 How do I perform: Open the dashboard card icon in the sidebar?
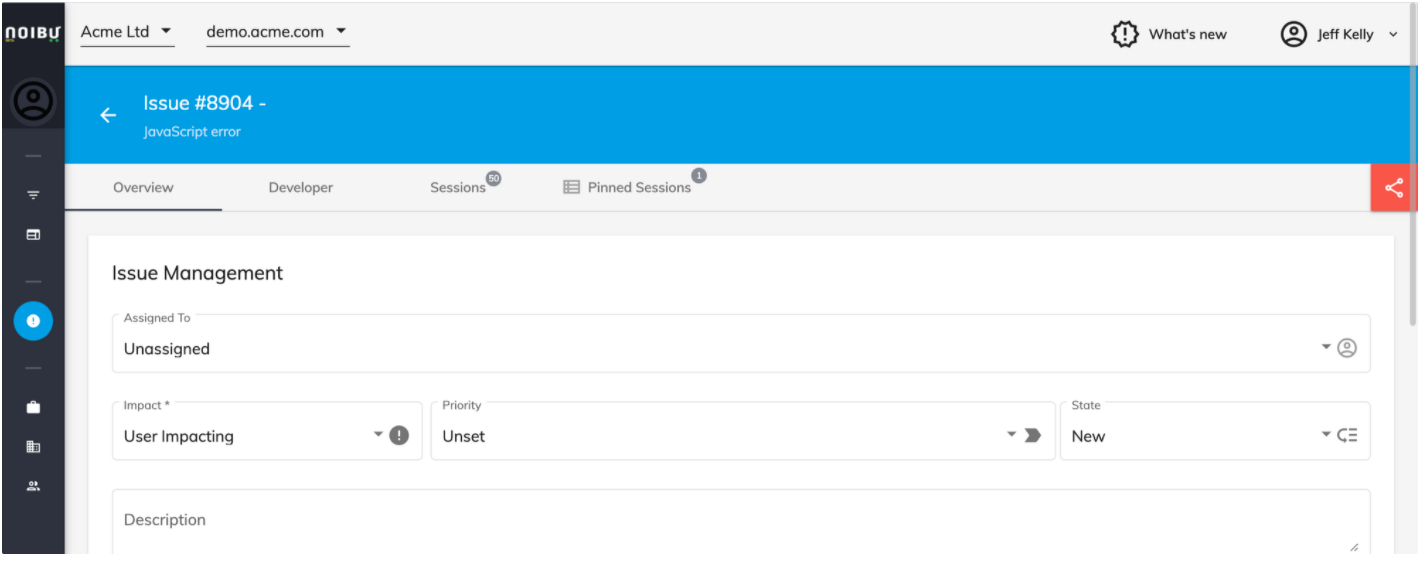(33, 234)
